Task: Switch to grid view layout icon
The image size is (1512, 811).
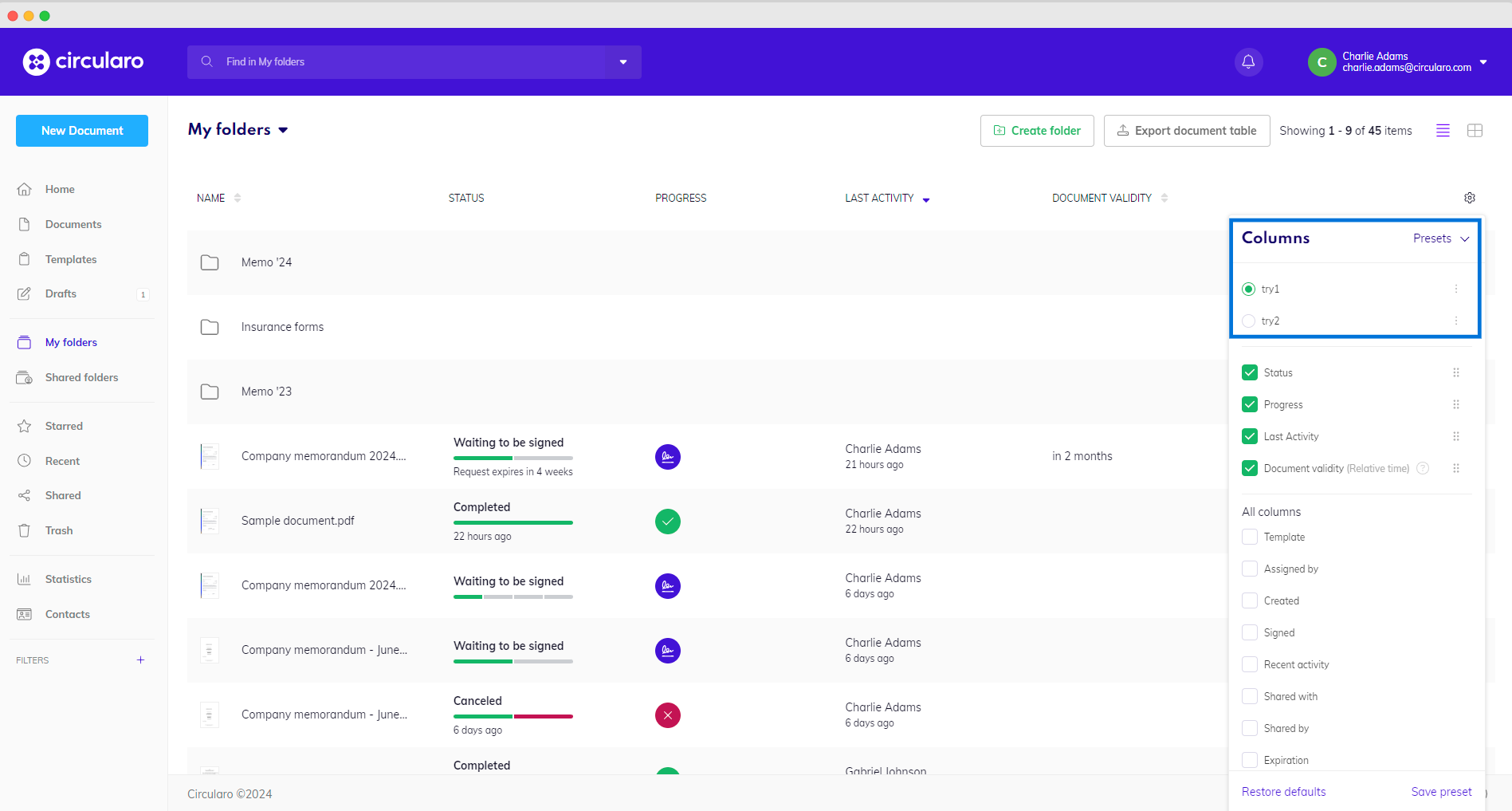Action: click(1475, 131)
